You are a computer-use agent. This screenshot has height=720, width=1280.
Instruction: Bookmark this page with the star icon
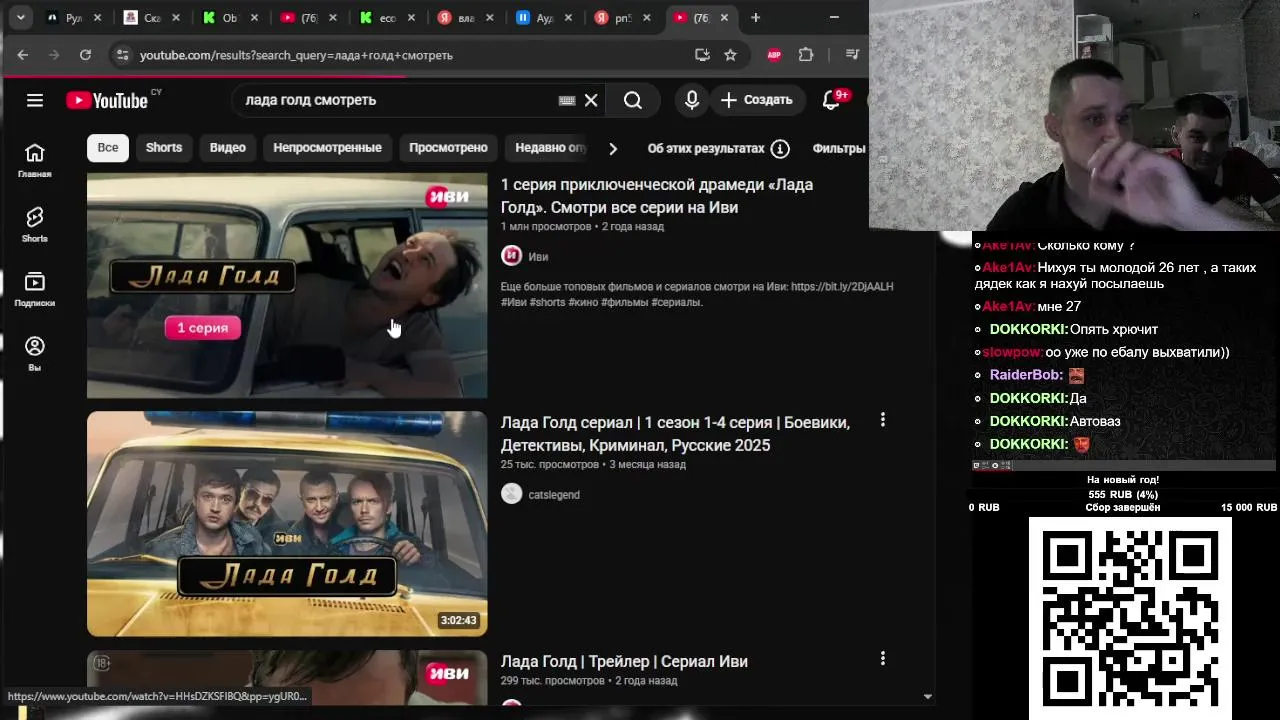point(730,55)
